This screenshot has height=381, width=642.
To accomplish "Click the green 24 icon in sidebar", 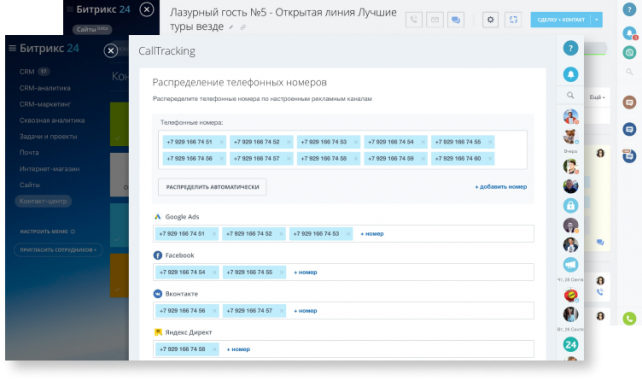I will tap(570, 345).
